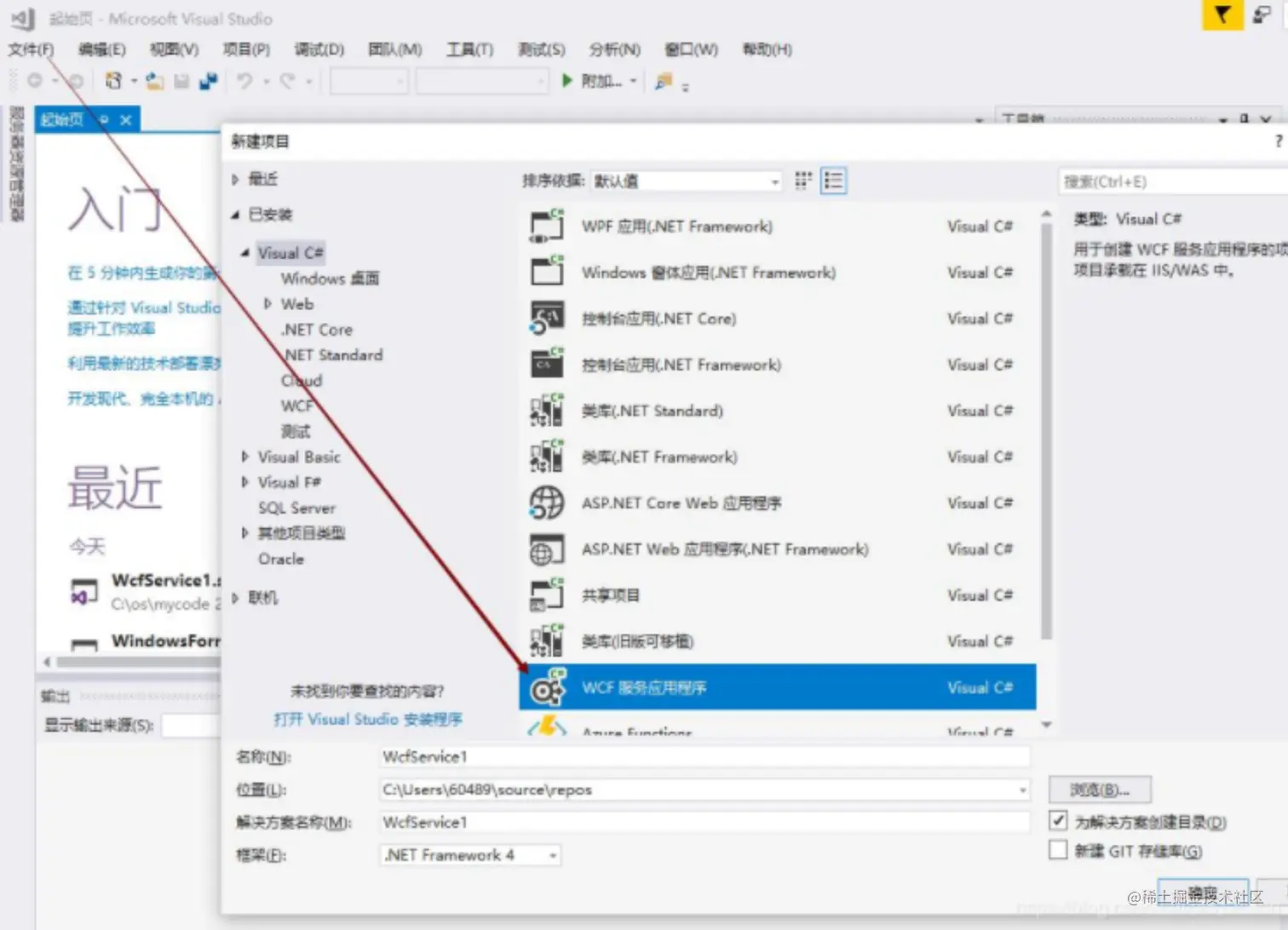Select ASP.NET Web Application (.NET Framework) template
The height and width of the screenshot is (930, 1288).
[777, 549]
